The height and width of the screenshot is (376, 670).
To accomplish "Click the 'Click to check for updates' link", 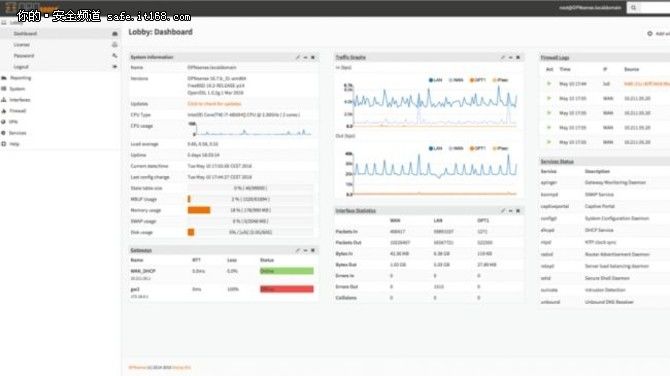I will click(x=214, y=104).
